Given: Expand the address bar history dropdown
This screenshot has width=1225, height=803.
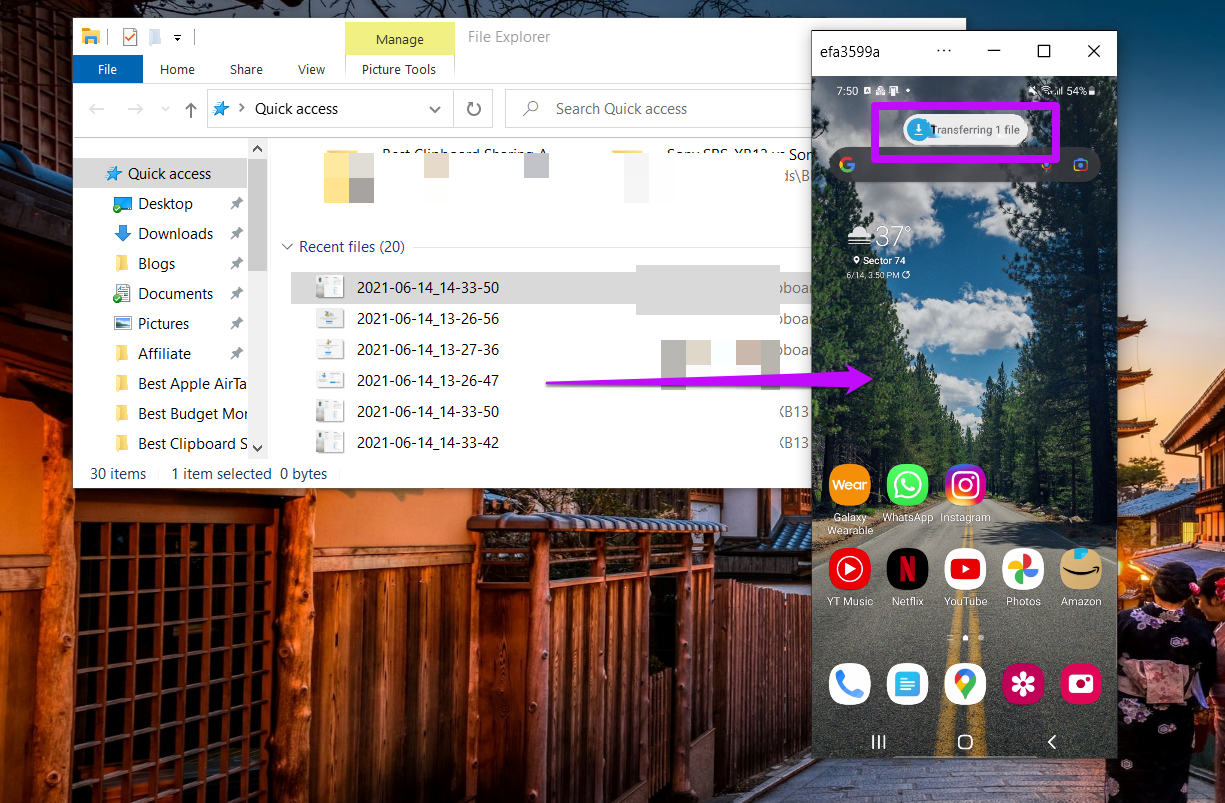Looking at the screenshot, I should [435, 109].
